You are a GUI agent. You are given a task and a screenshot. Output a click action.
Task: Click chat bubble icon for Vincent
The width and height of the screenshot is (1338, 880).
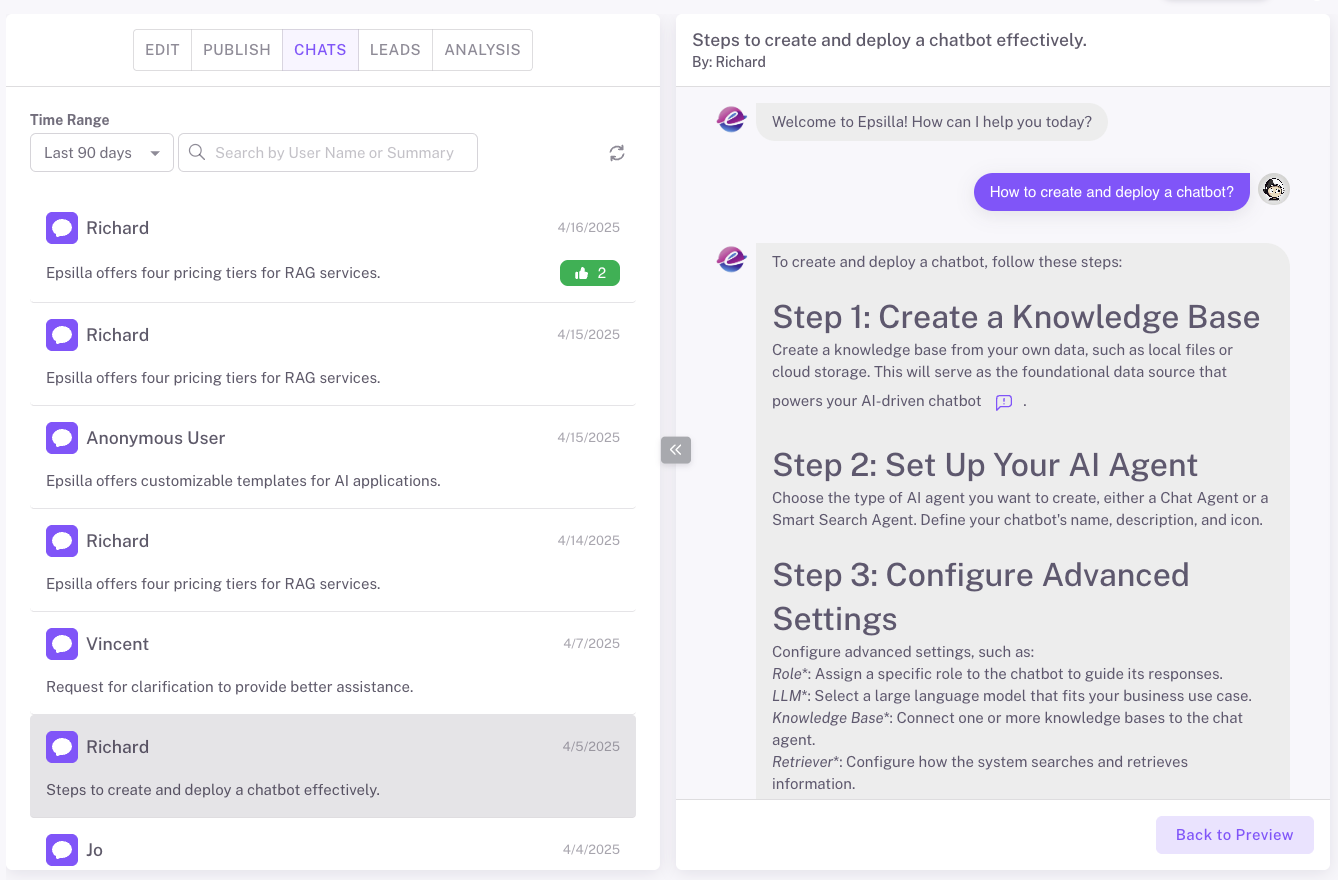[62, 644]
